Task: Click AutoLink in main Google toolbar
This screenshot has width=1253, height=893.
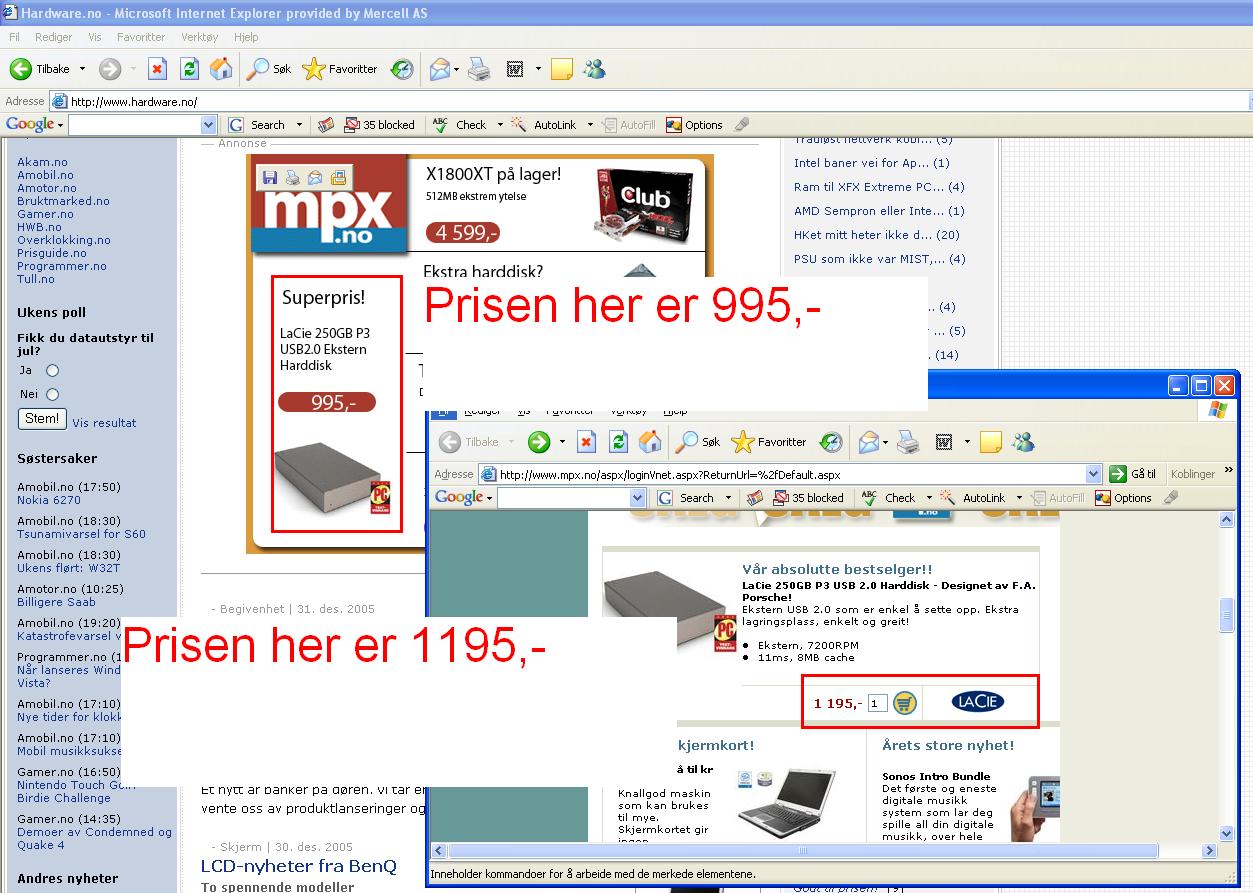Action: (x=545, y=125)
